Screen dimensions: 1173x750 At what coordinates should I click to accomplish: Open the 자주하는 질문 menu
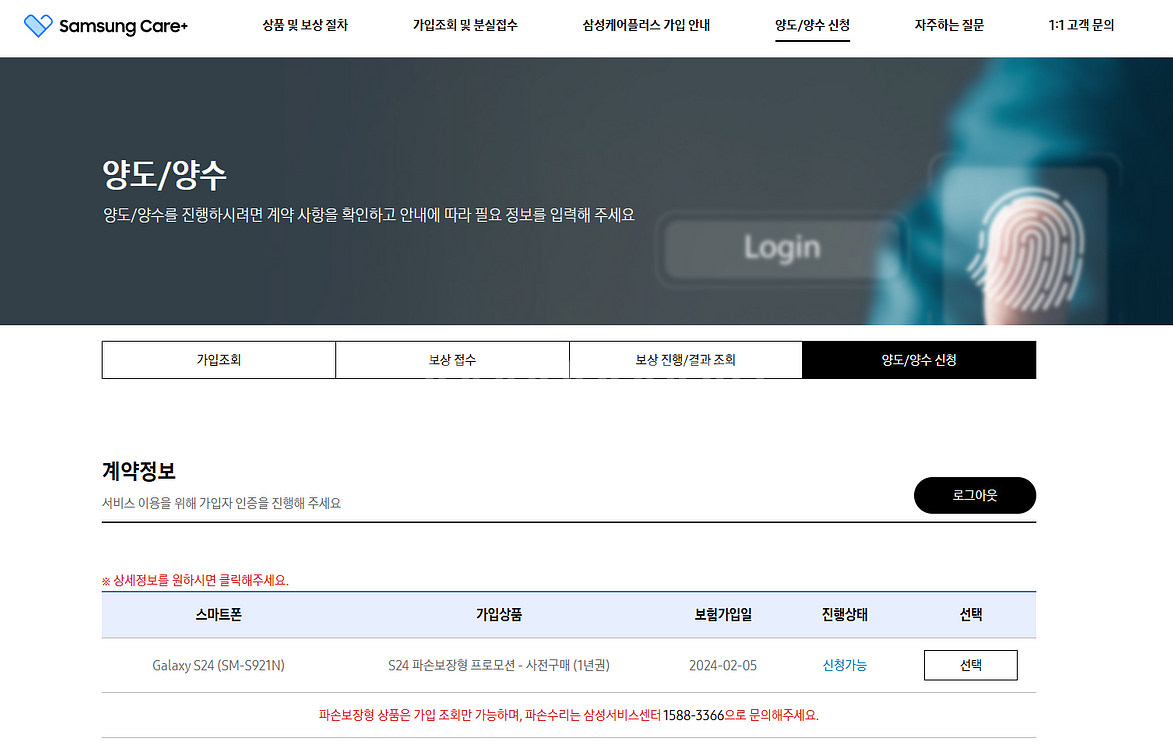pos(949,25)
